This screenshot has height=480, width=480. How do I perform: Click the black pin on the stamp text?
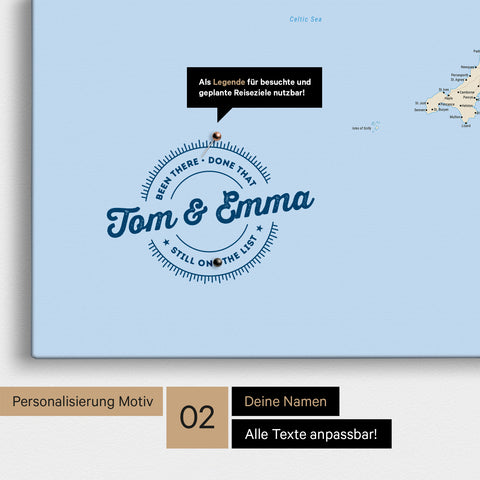point(217,262)
